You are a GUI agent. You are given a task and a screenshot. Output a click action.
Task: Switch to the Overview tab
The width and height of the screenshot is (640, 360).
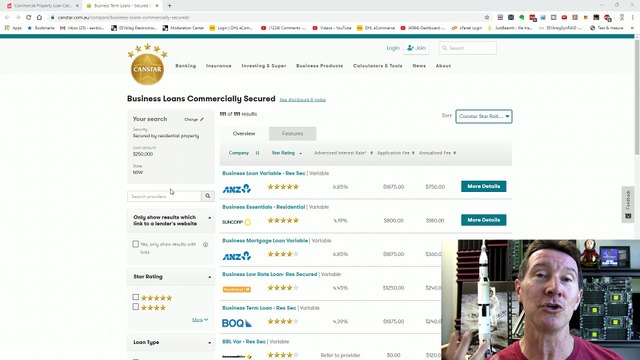click(x=244, y=133)
